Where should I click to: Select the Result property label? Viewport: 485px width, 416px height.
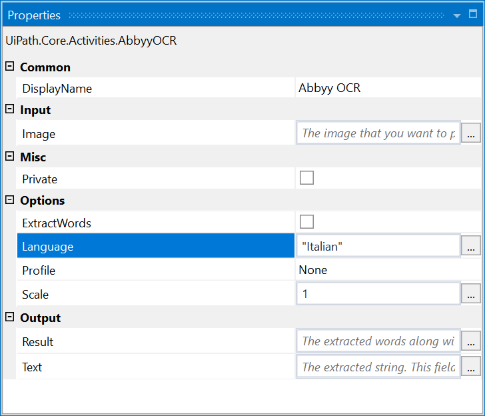pyautogui.click(x=37, y=342)
